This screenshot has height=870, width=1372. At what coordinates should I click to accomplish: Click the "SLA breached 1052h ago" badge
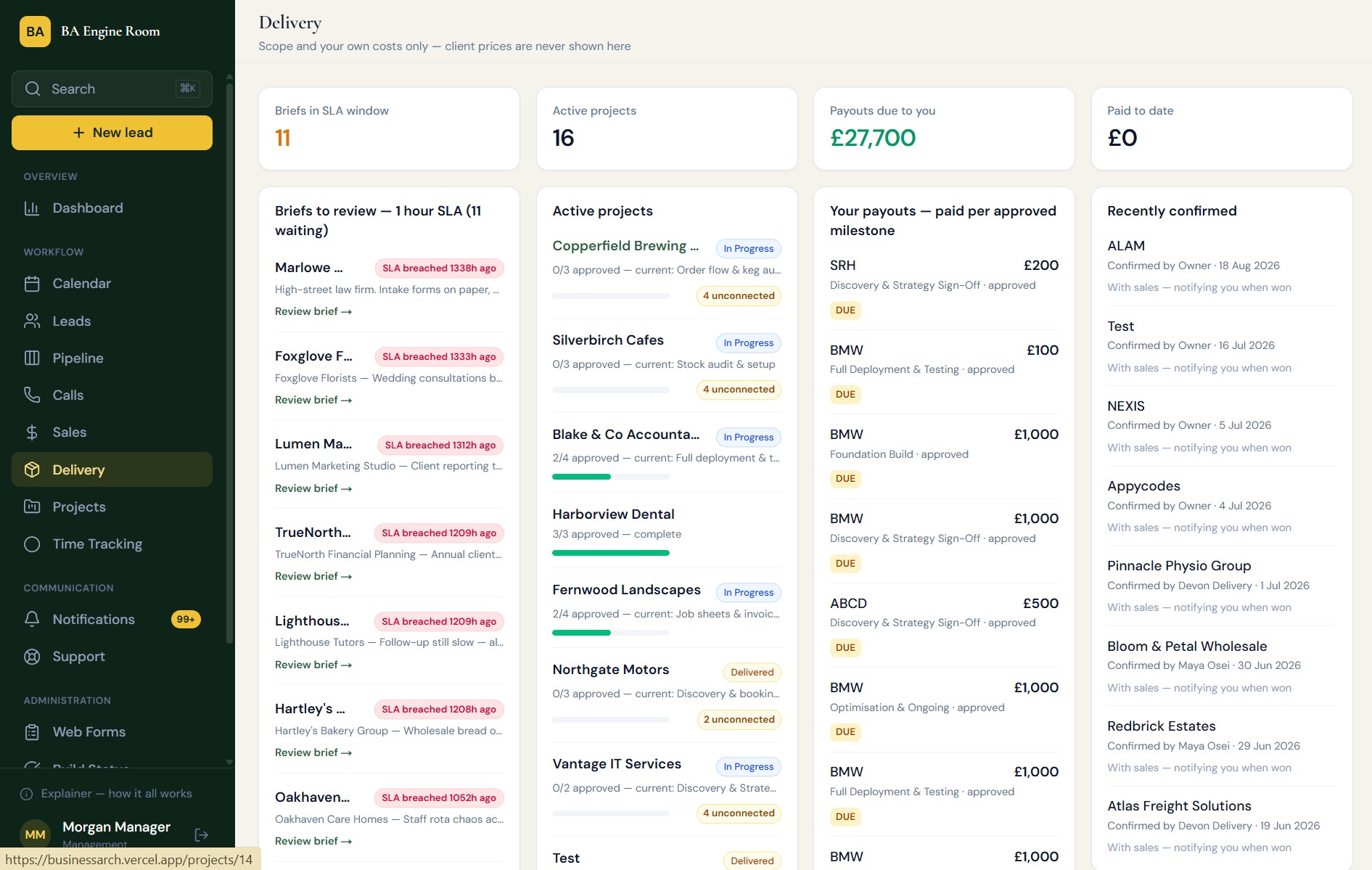click(439, 798)
